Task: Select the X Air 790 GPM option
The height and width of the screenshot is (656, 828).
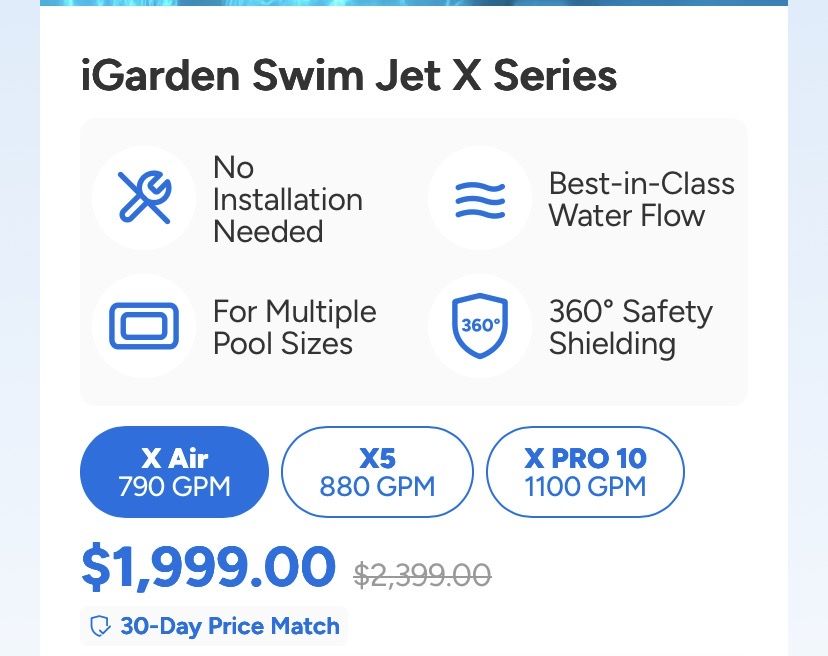Action: click(x=174, y=472)
